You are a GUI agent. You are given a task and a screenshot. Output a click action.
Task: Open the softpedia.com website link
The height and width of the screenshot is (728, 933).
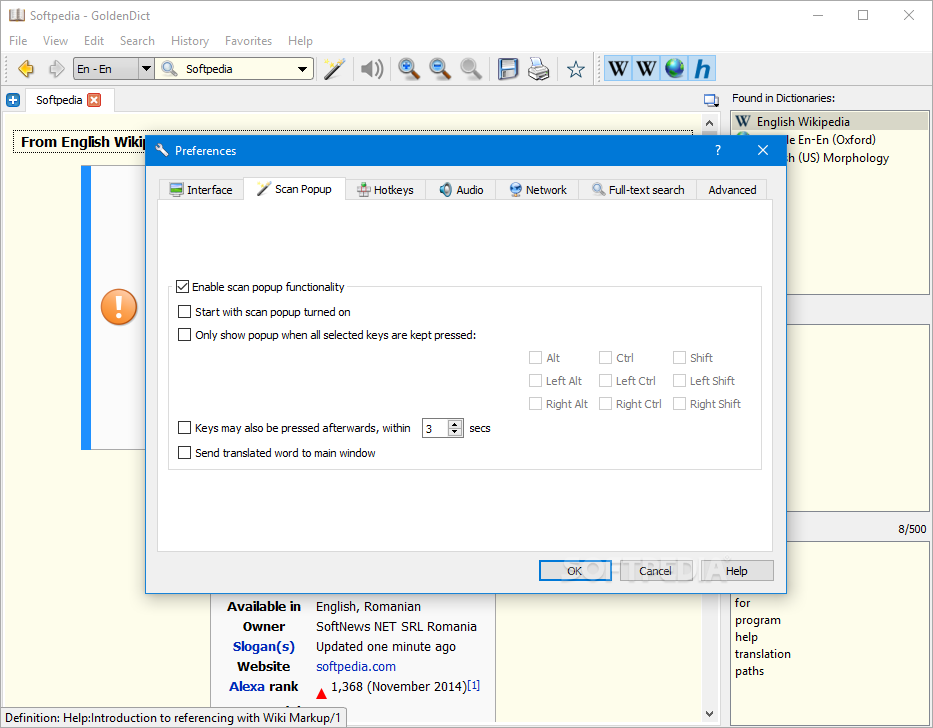tap(356, 667)
